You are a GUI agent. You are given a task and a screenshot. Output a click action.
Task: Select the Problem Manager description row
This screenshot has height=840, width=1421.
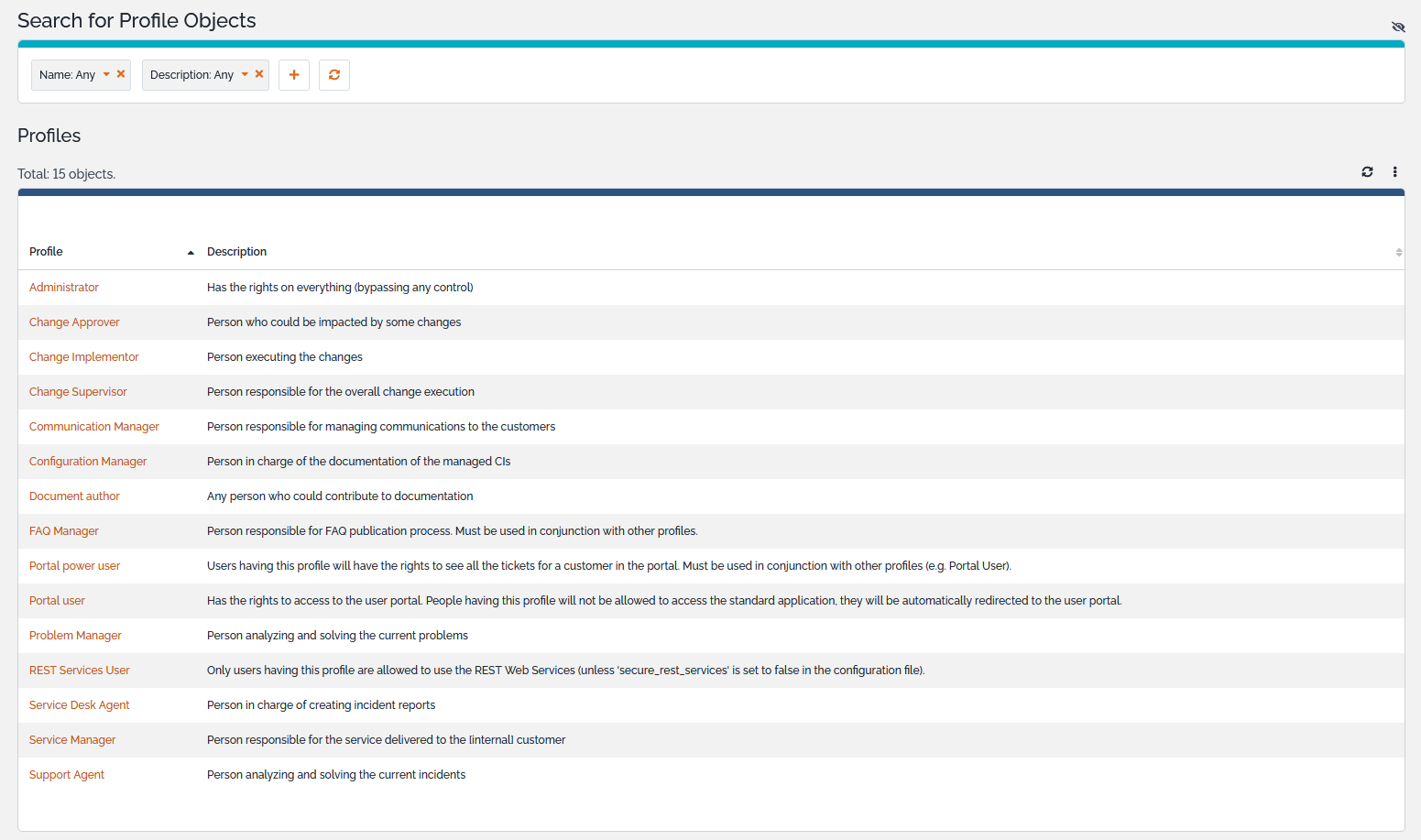coord(337,636)
